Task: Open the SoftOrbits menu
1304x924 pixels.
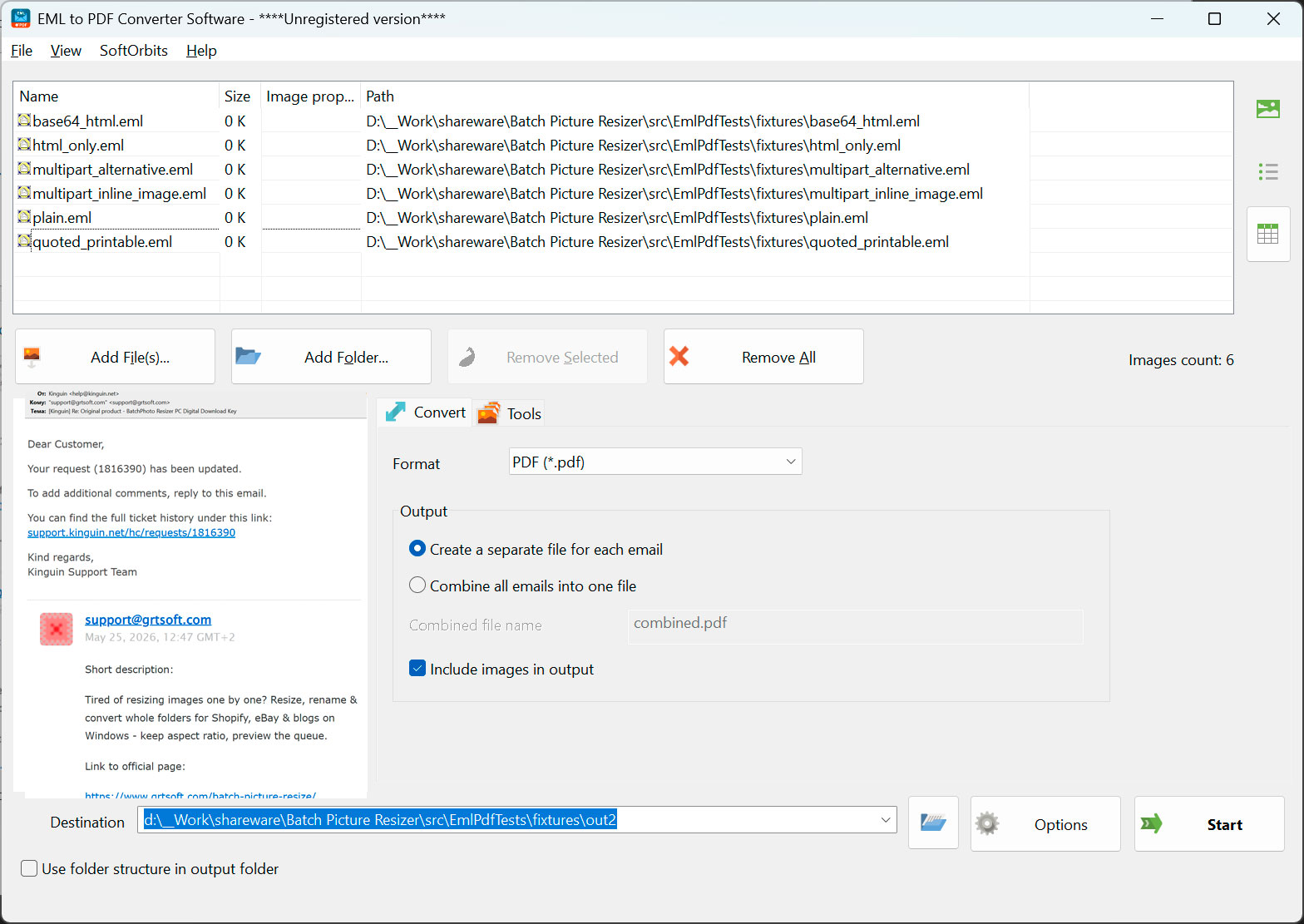Action: click(x=134, y=50)
